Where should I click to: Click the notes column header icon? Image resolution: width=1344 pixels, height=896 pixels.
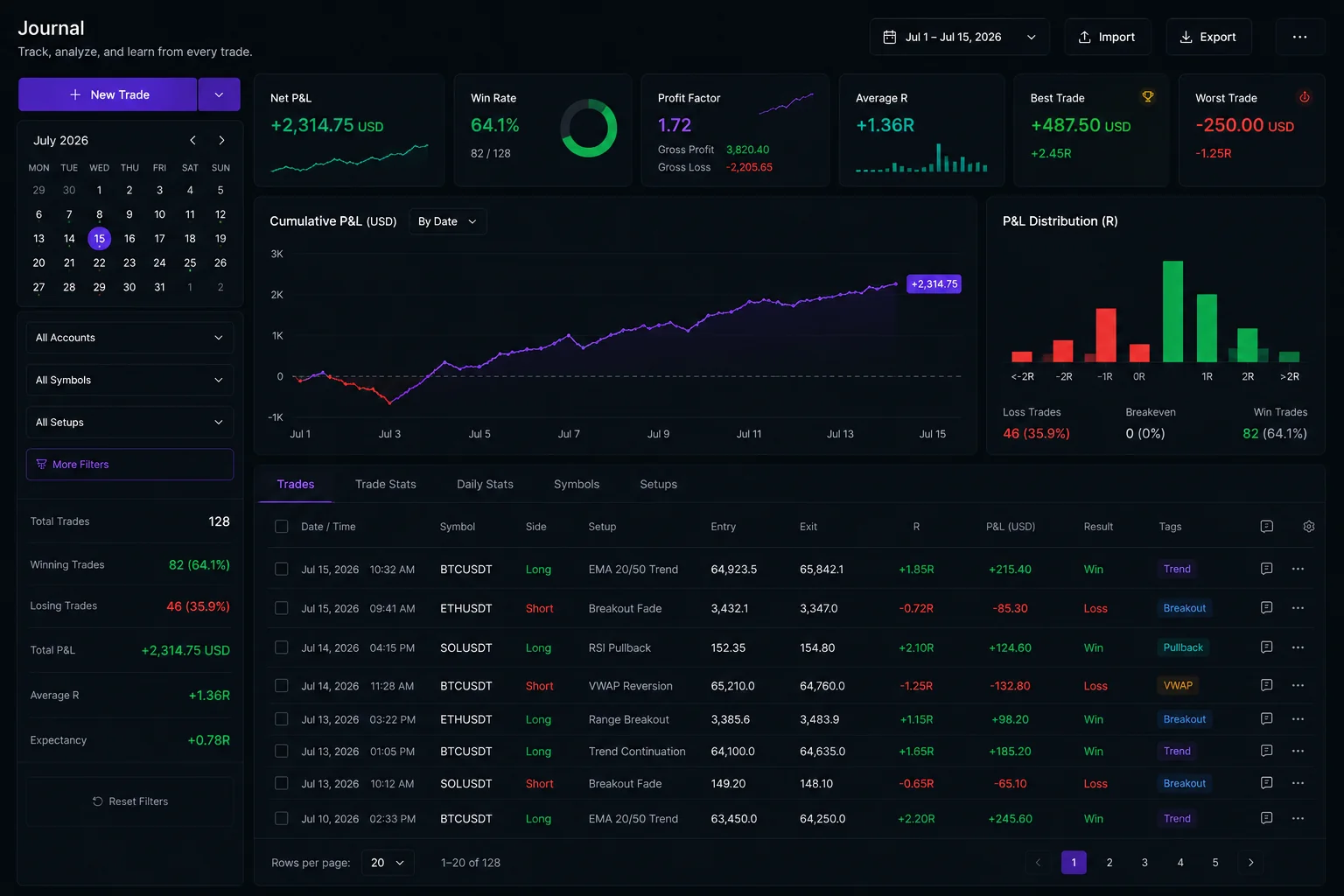1266,527
